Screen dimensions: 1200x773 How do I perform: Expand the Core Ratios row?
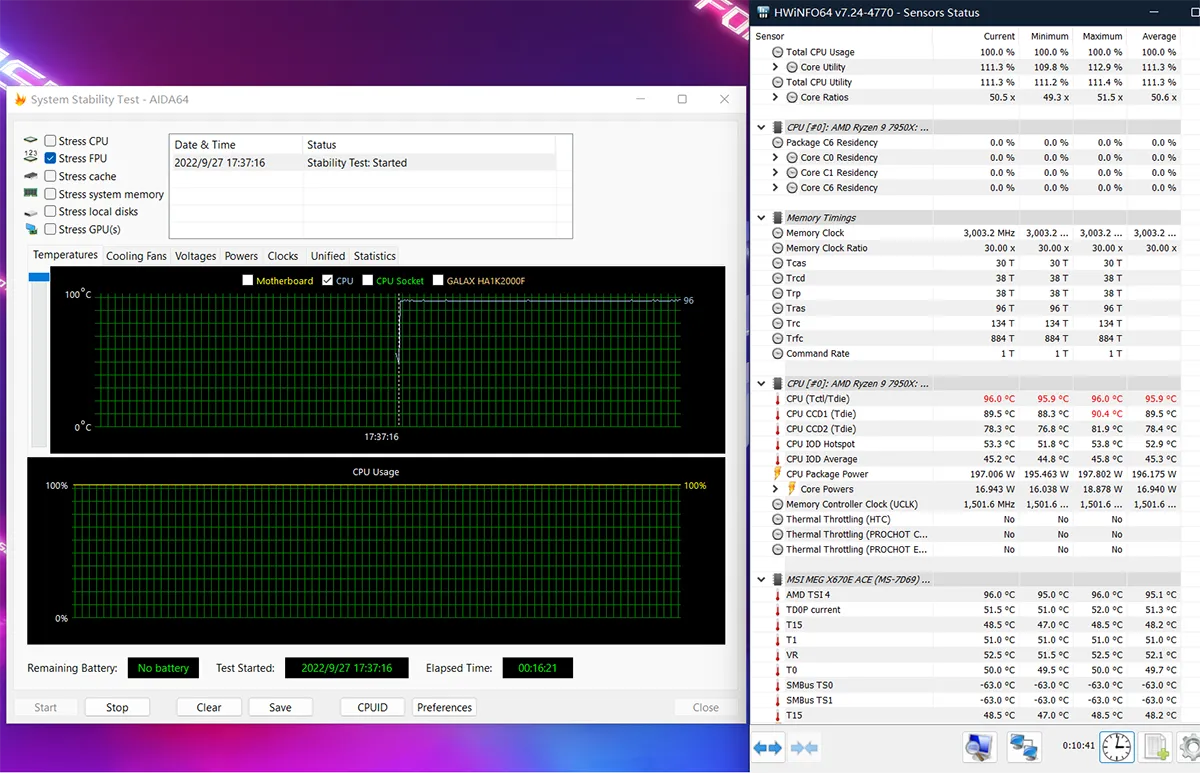777,97
